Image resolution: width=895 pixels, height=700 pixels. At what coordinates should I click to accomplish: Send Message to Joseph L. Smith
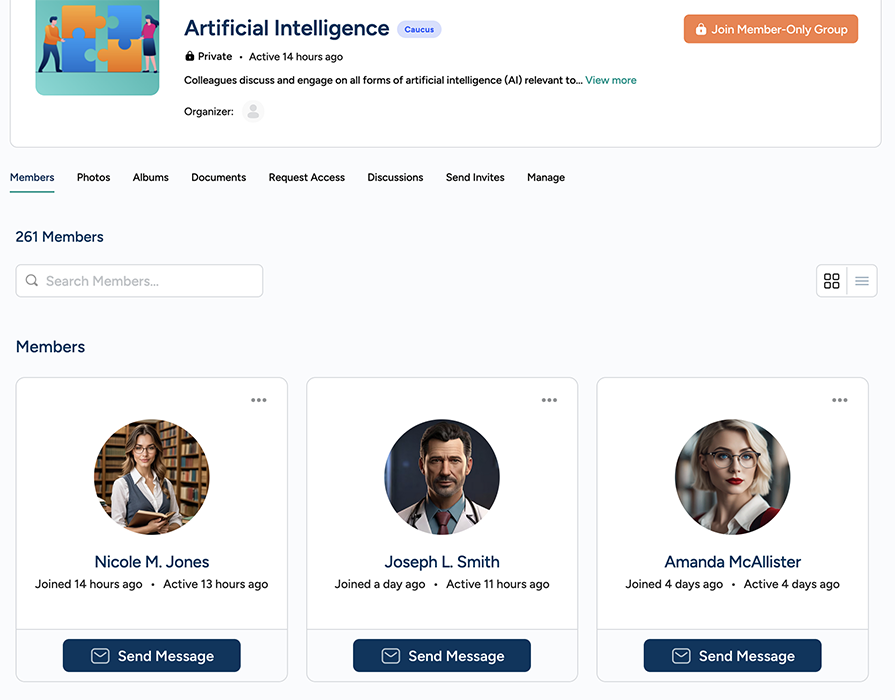[442, 656]
